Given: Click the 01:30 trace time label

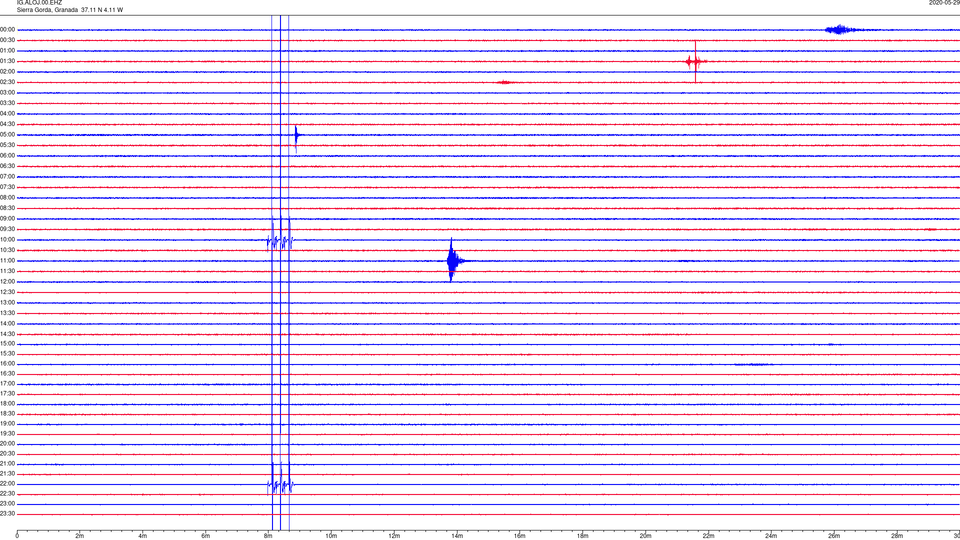Looking at the screenshot, I should 8,61.
